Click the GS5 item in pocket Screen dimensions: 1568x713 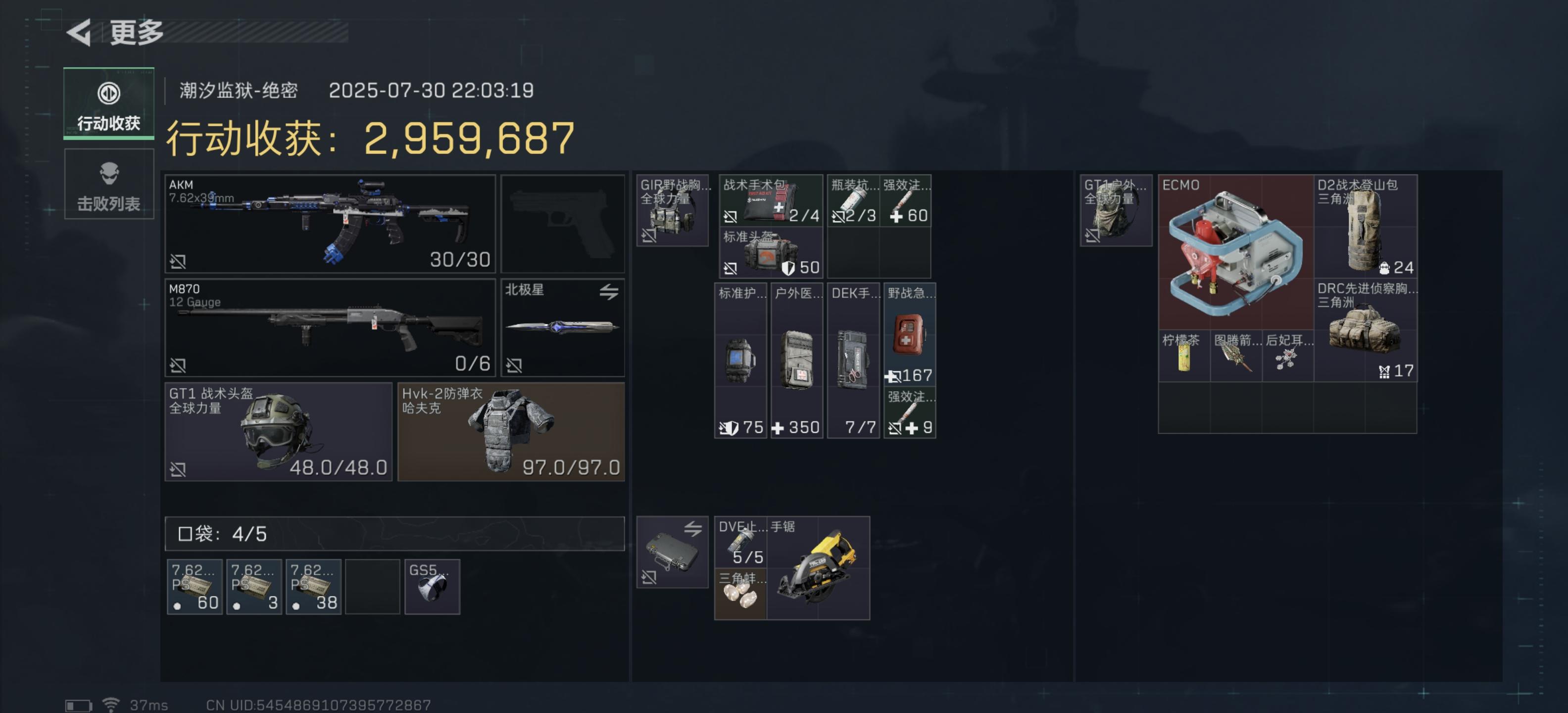(432, 587)
